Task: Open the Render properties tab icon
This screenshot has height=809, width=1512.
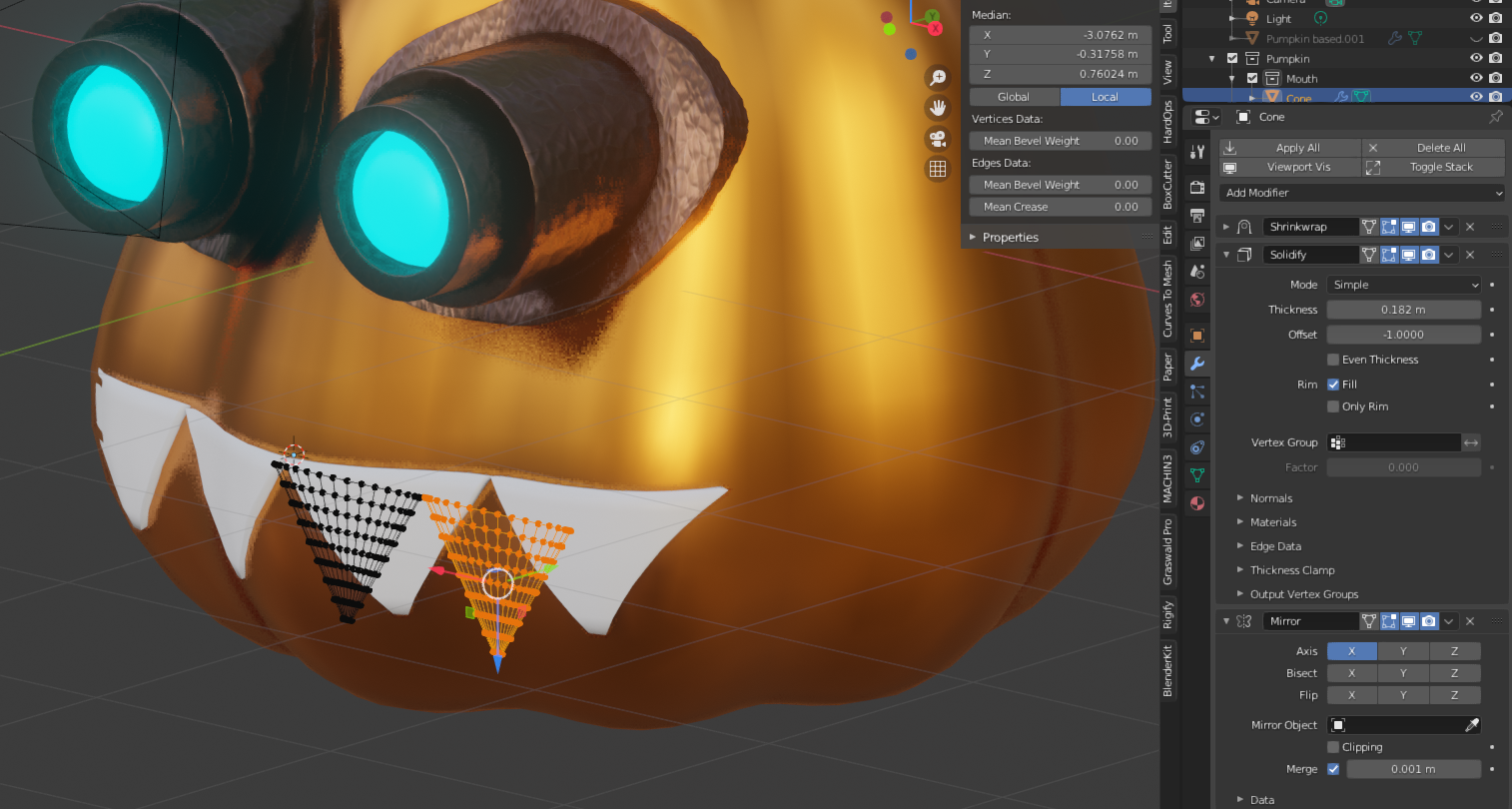Action: [1197, 187]
